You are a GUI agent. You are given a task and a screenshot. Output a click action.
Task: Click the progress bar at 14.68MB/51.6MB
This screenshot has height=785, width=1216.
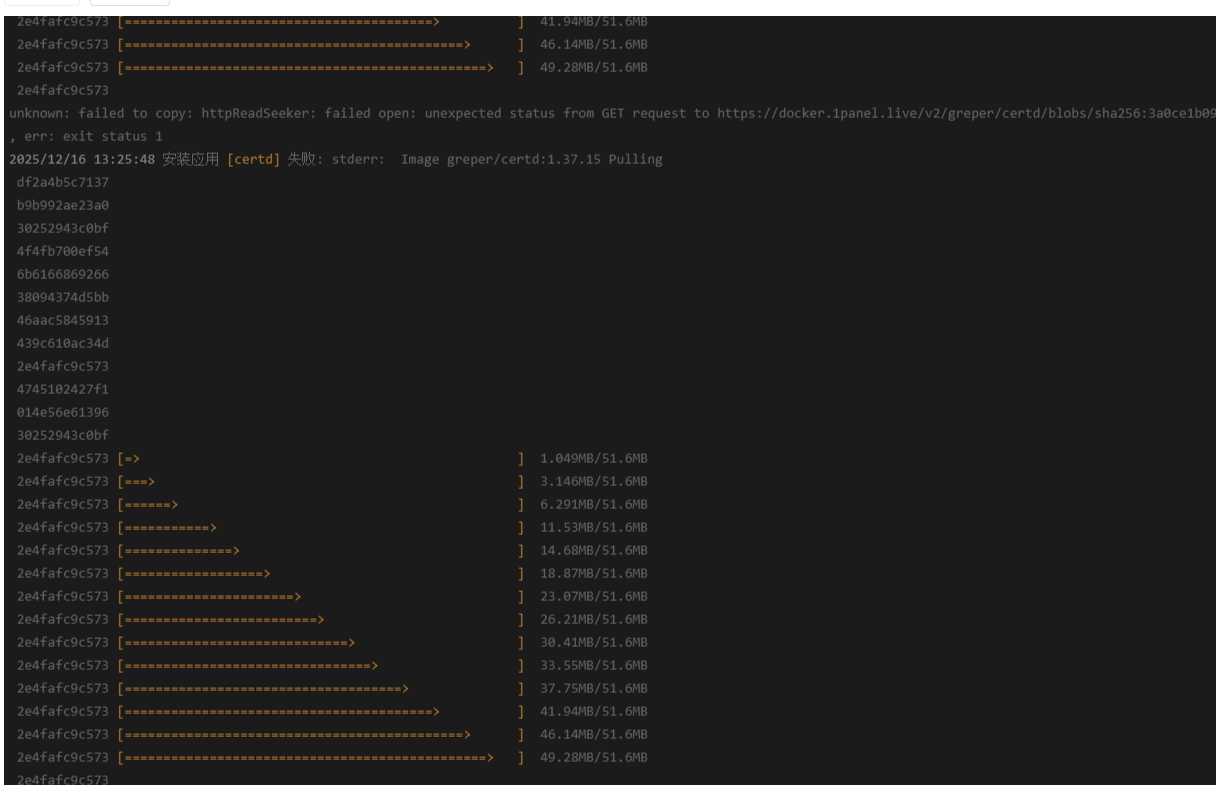coord(320,550)
